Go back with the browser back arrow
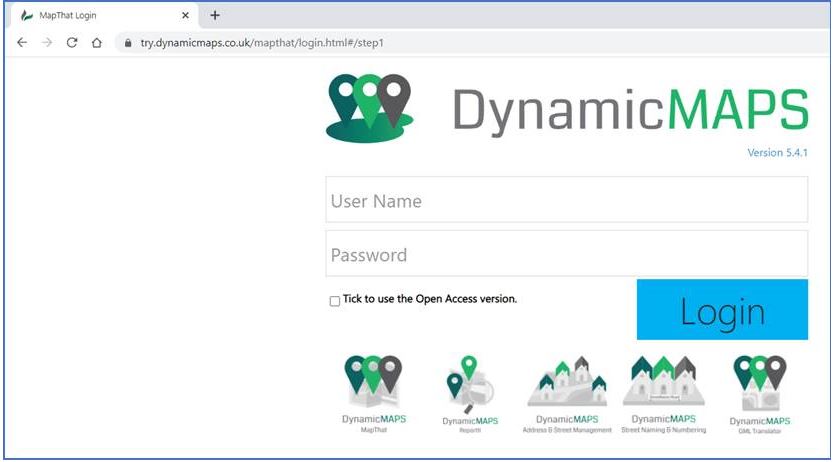Viewport: 835px width, 462px height. [x=22, y=43]
